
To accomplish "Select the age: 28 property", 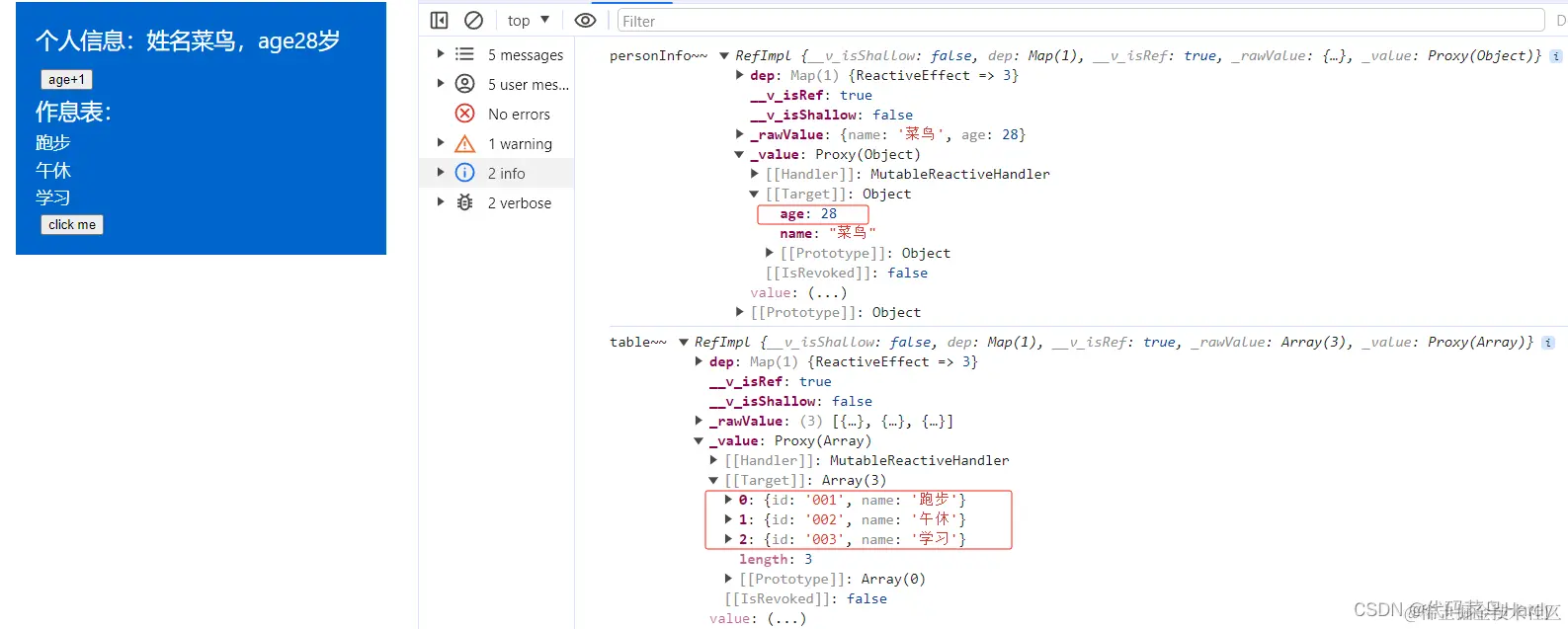I will coord(808,213).
